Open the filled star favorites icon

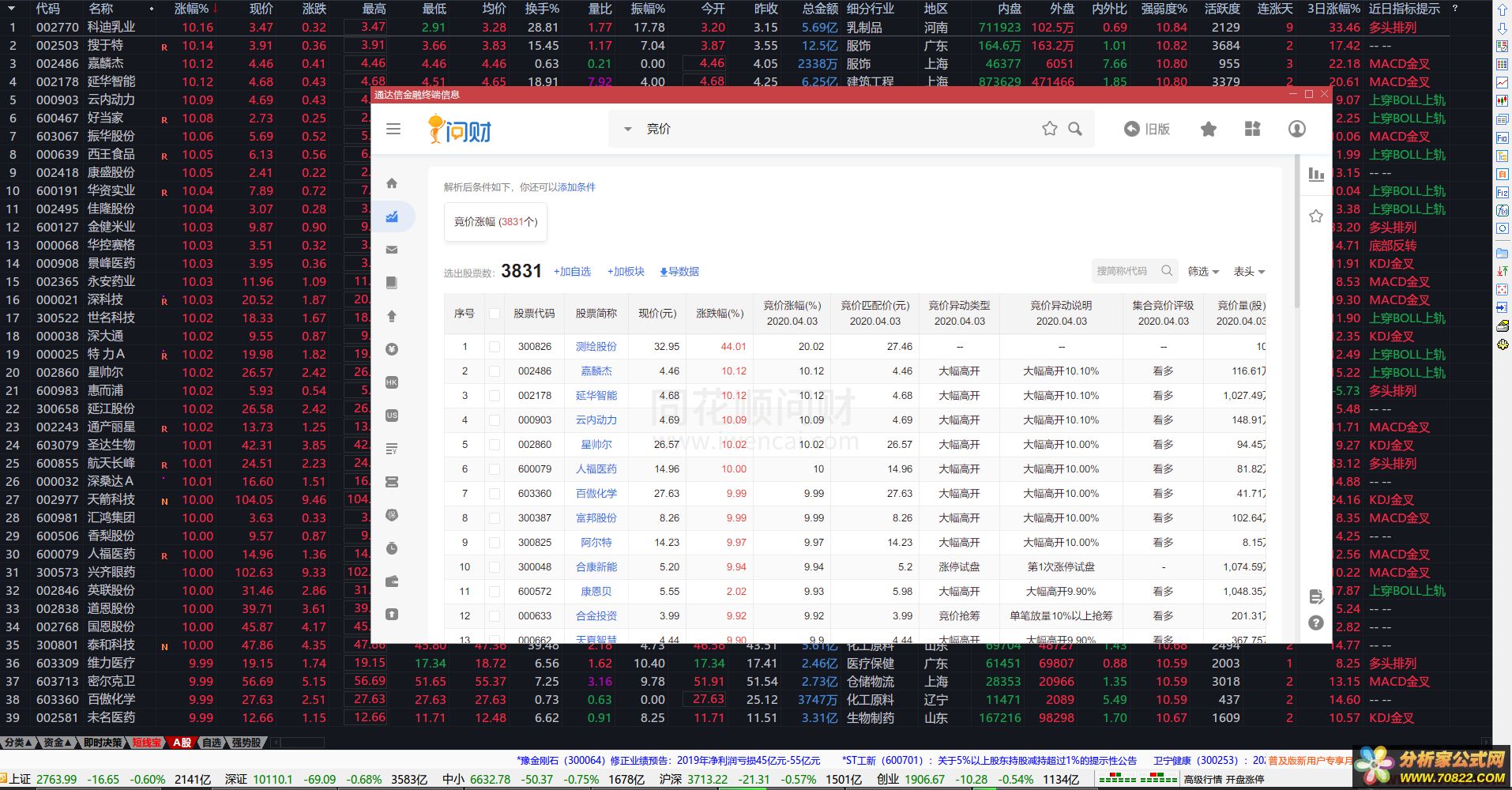1209,129
